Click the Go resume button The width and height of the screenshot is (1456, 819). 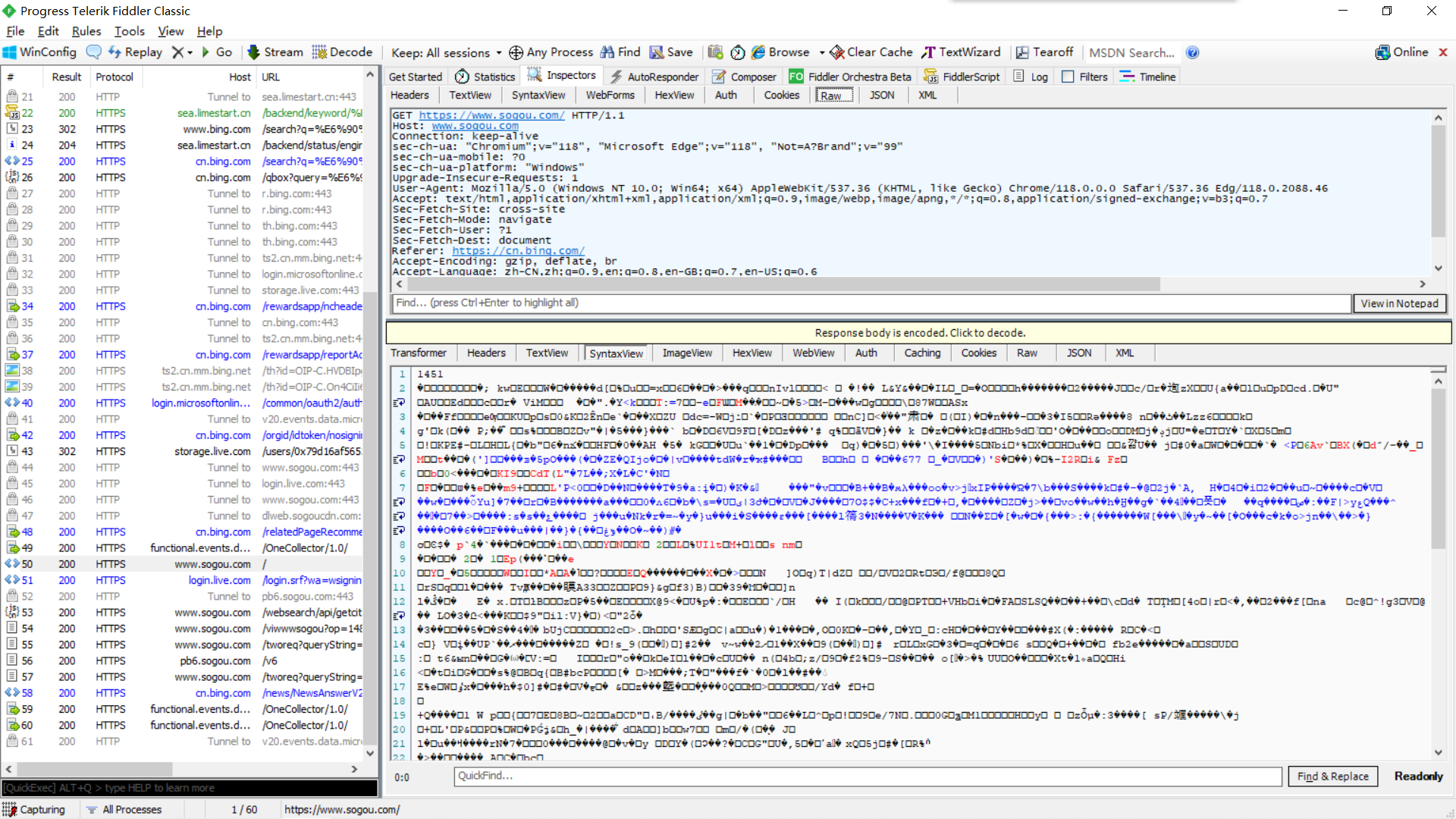tap(217, 52)
